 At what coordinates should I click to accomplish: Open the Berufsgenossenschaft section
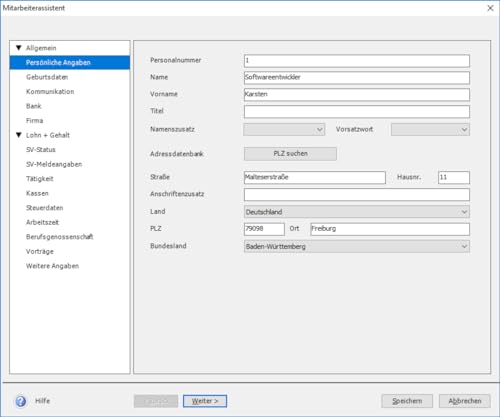(x=60, y=237)
